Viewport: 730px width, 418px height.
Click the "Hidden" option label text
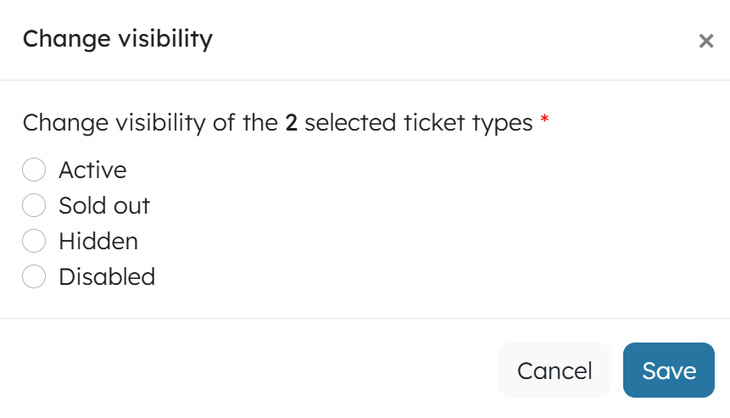tap(98, 241)
